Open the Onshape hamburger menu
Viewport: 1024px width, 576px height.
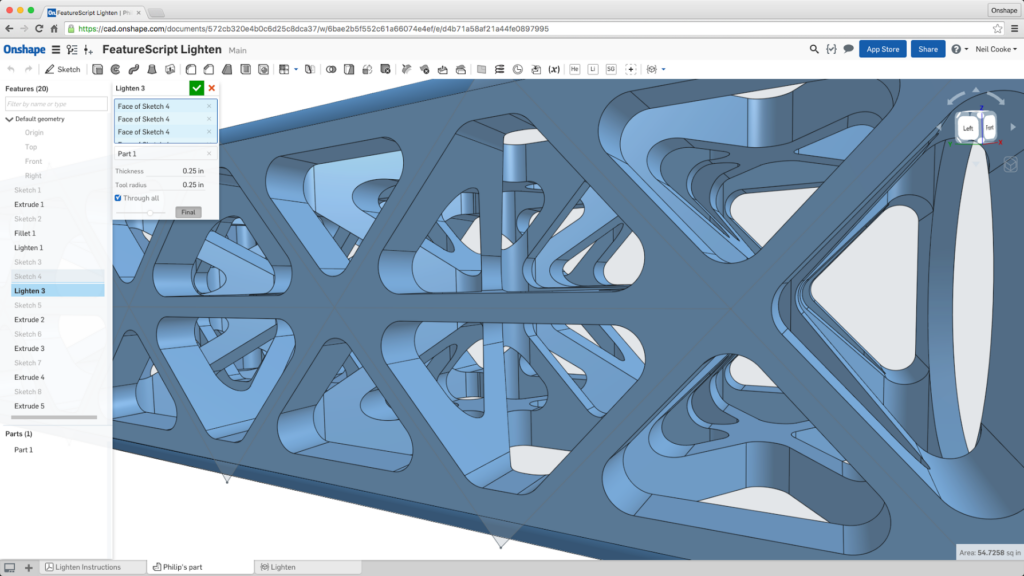click(56, 50)
